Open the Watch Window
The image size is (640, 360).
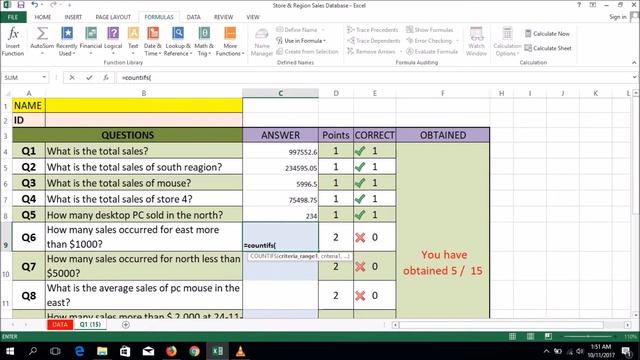(476, 42)
